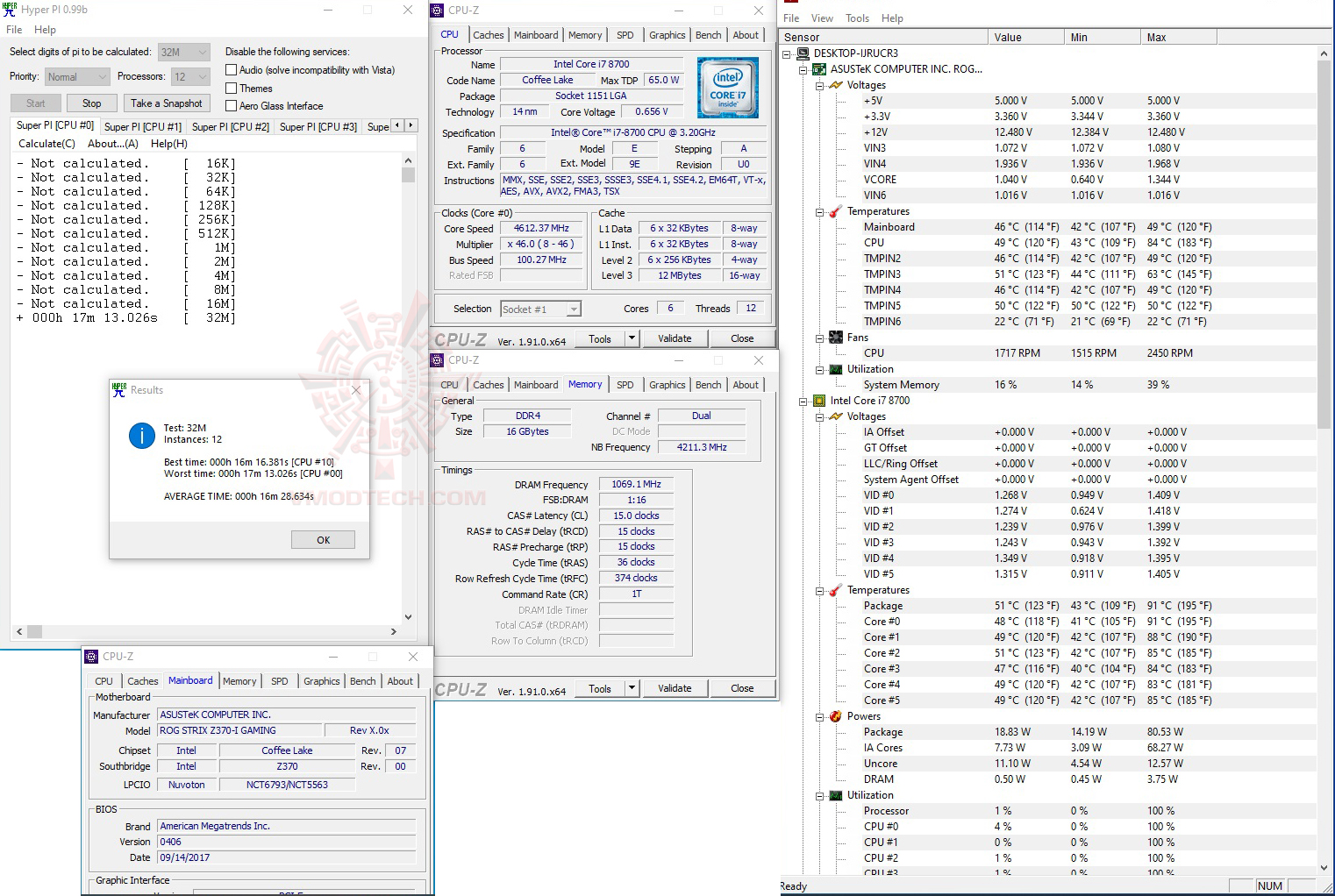Open the Tools menu in the sensor monitor

pos(858,18)
